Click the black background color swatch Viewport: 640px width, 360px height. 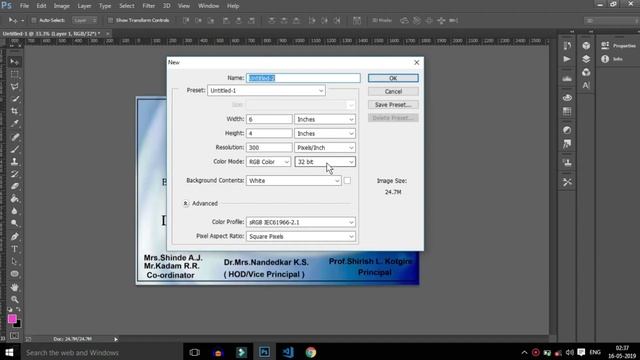pos(18,324)
